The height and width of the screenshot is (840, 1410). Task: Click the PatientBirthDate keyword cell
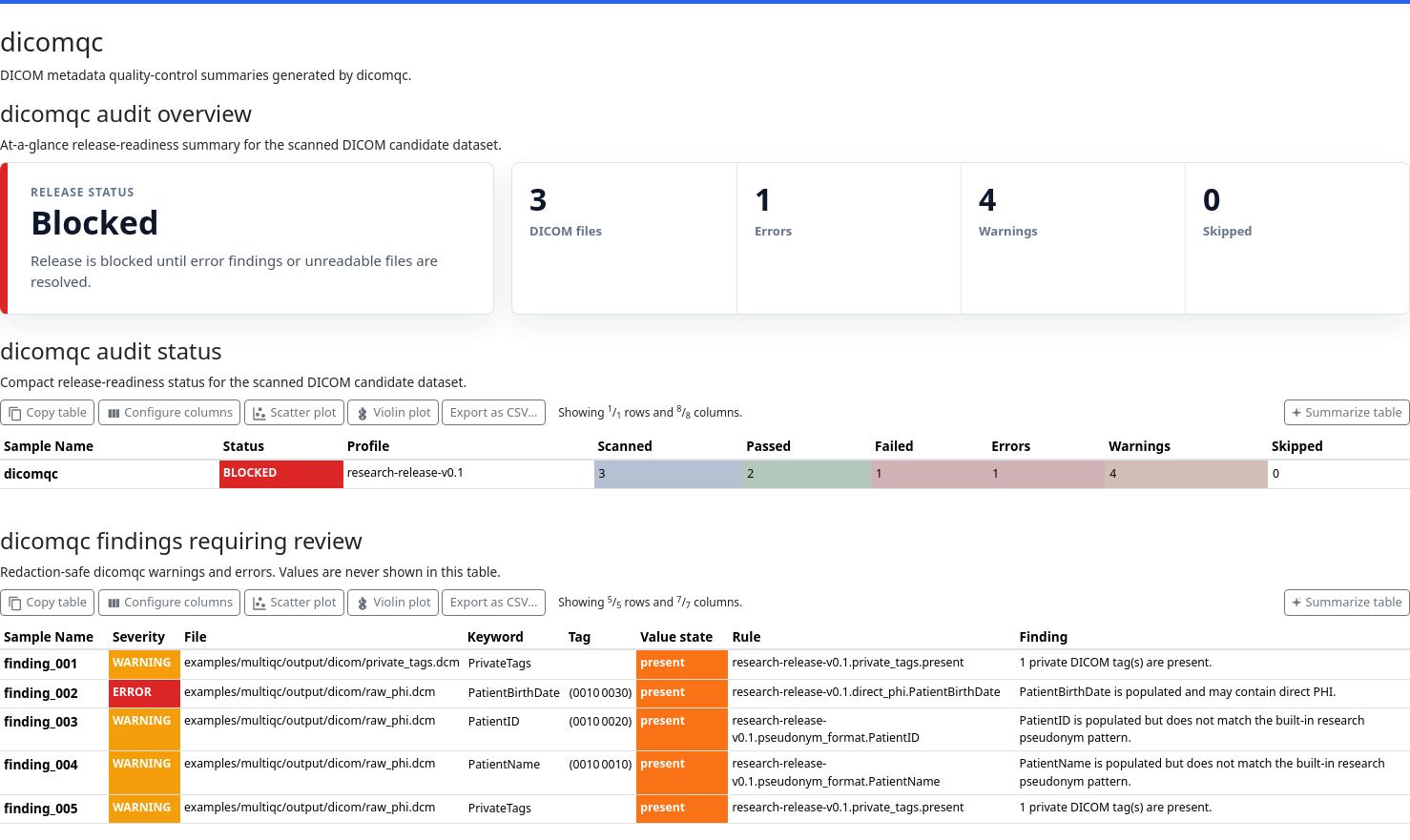click(x=513, y=693)
